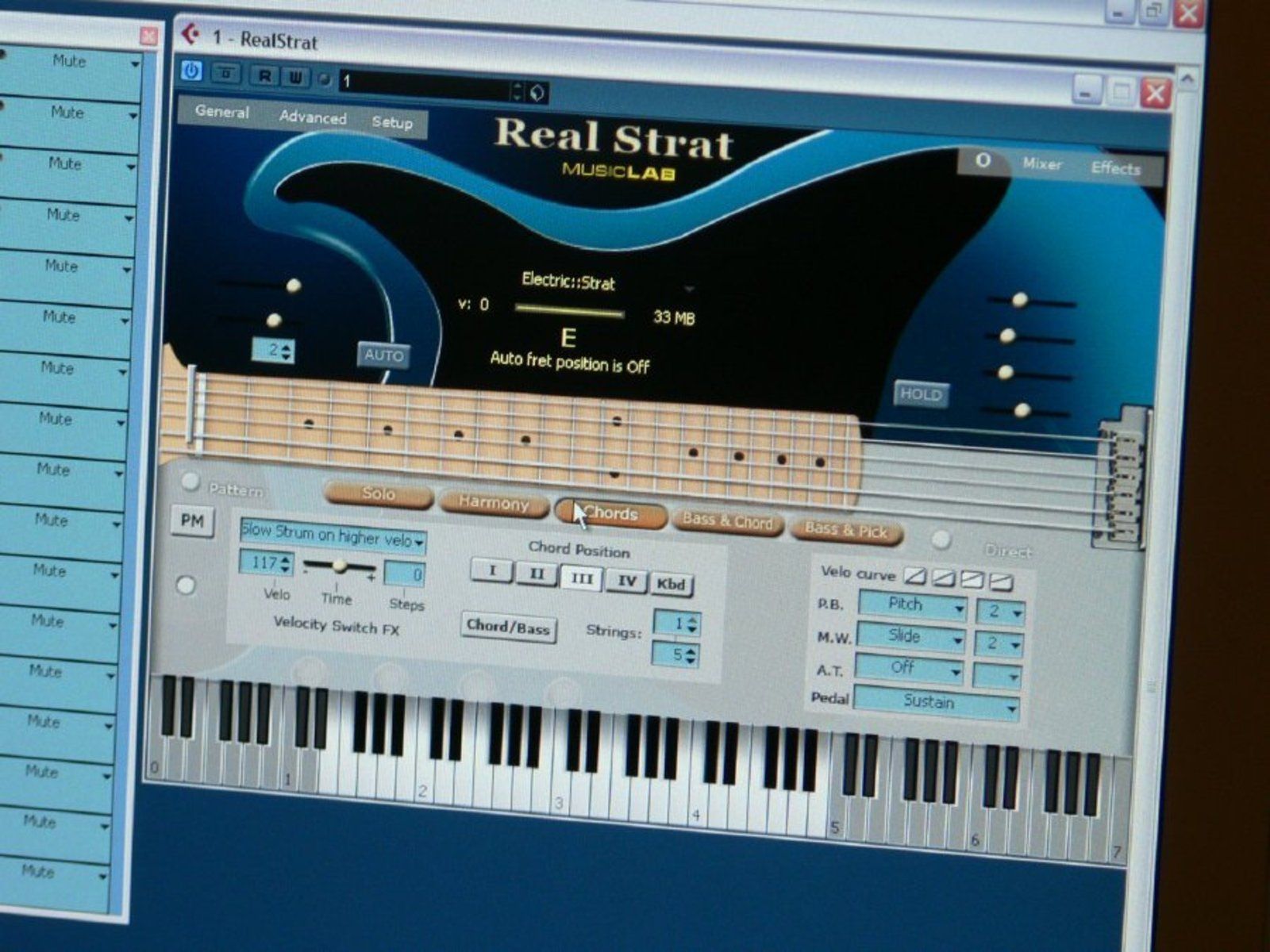Select the Kbd chord position
1270x952 pixels.
point(672,585)
